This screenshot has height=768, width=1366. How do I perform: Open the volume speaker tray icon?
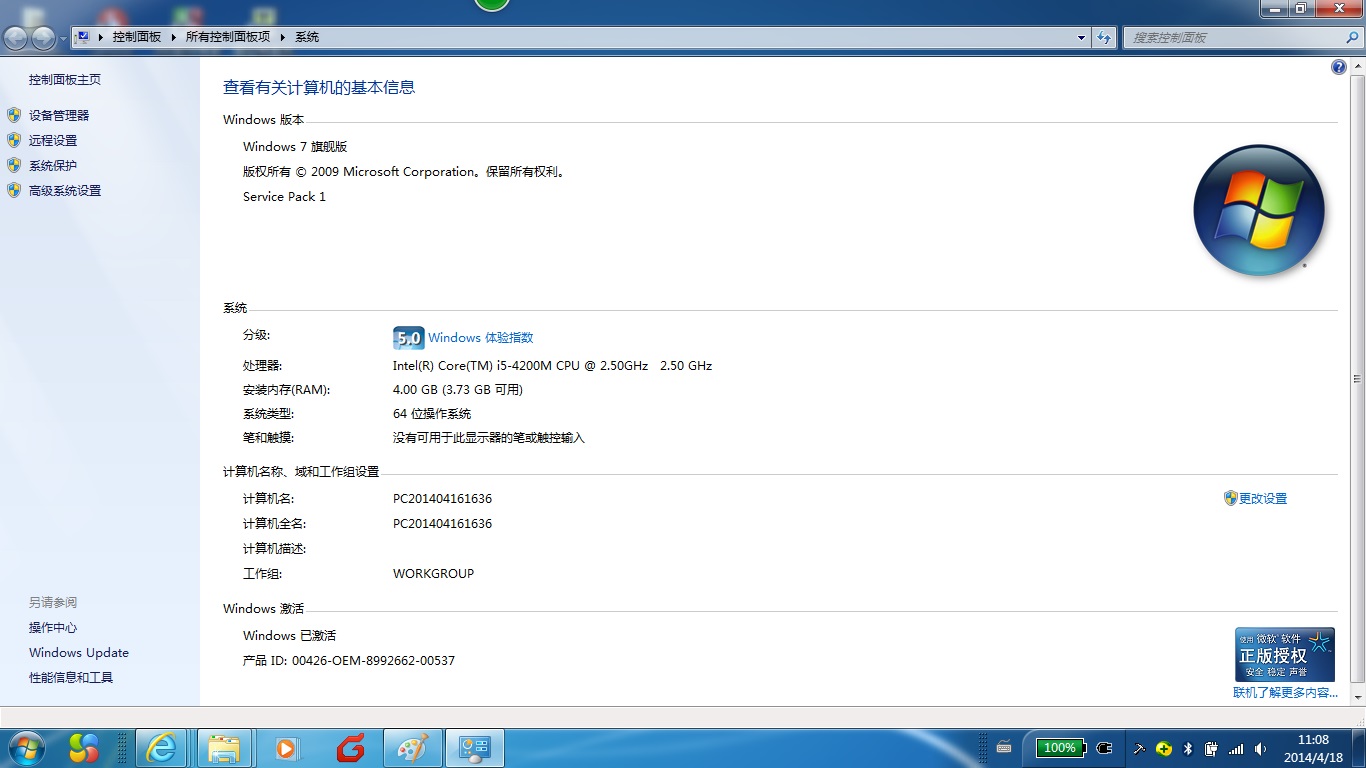1260,748
